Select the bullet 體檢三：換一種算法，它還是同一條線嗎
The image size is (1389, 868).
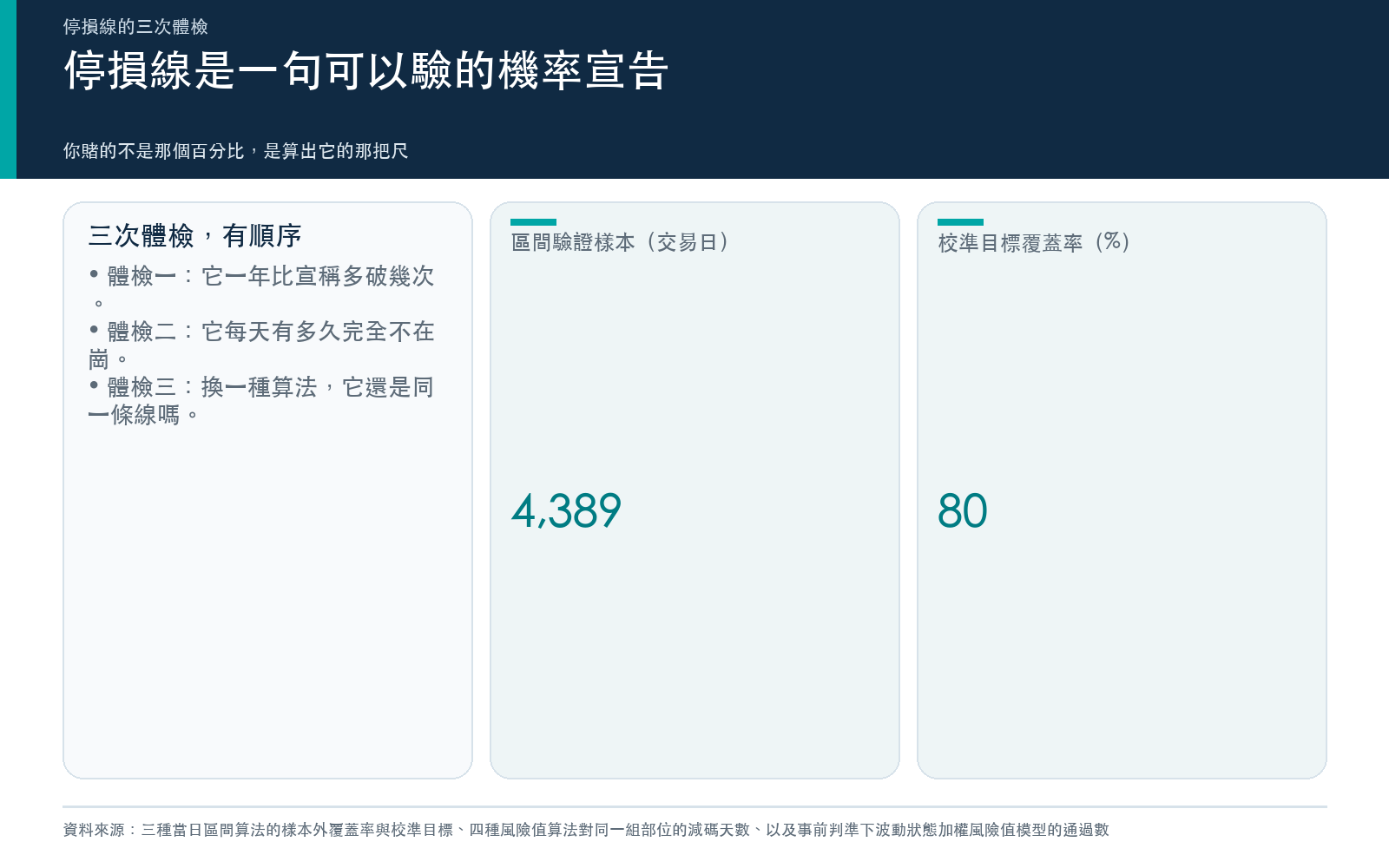261,400
